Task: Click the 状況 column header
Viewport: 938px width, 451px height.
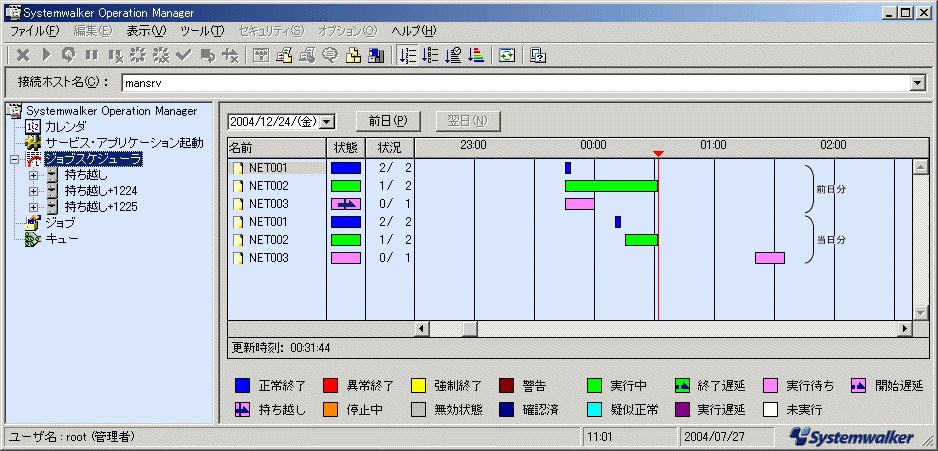Action: 390,146
